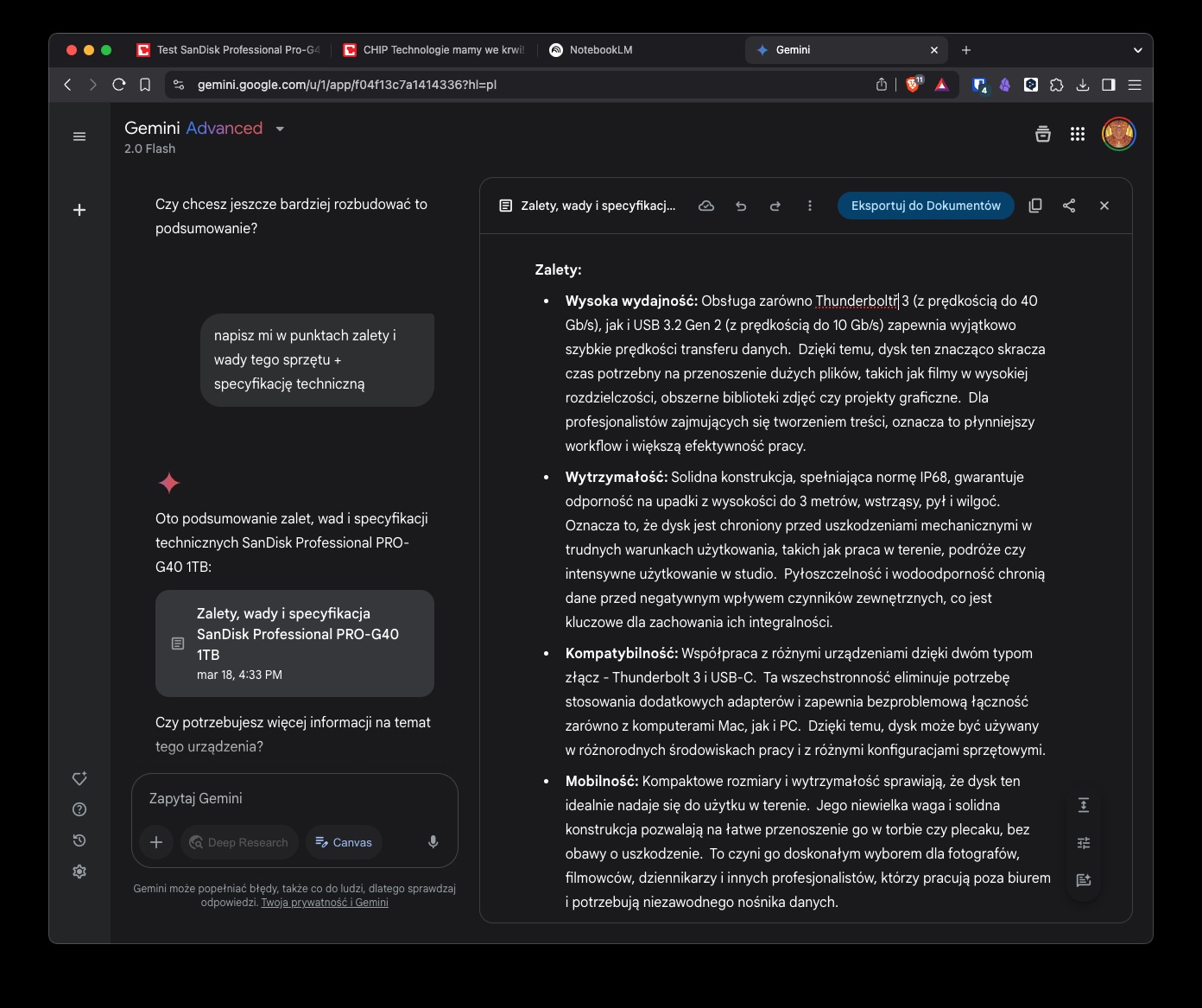Toggle the browser sidebar panel

(x=1109, y=85)
